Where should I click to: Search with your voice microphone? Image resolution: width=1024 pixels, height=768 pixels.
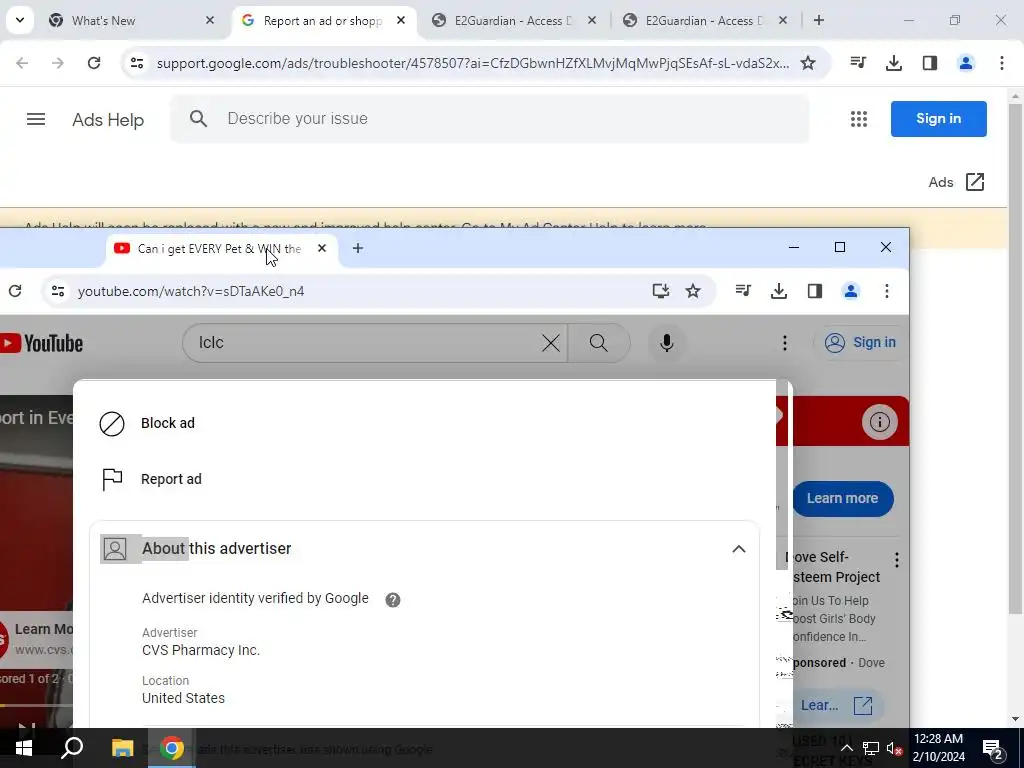[666, 343]
